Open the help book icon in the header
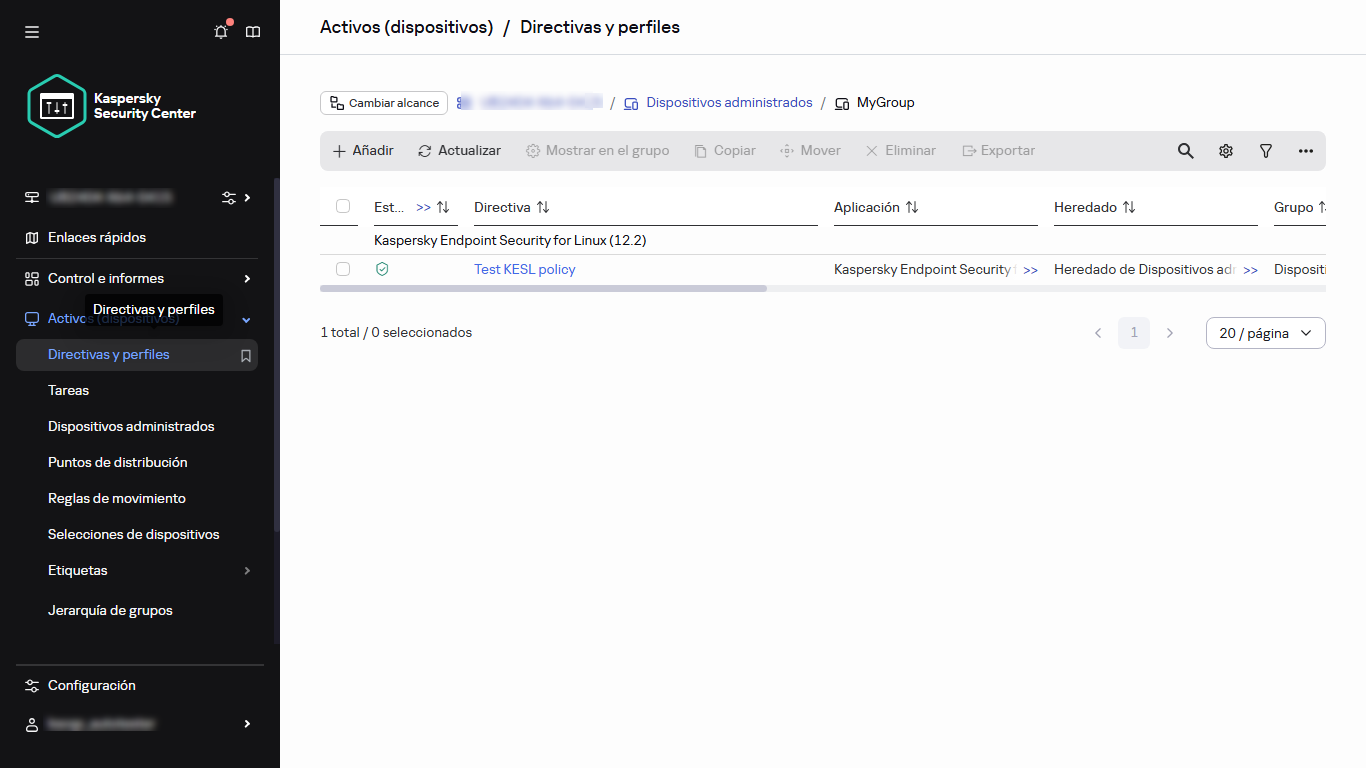1366x768 pixels. 252,31
